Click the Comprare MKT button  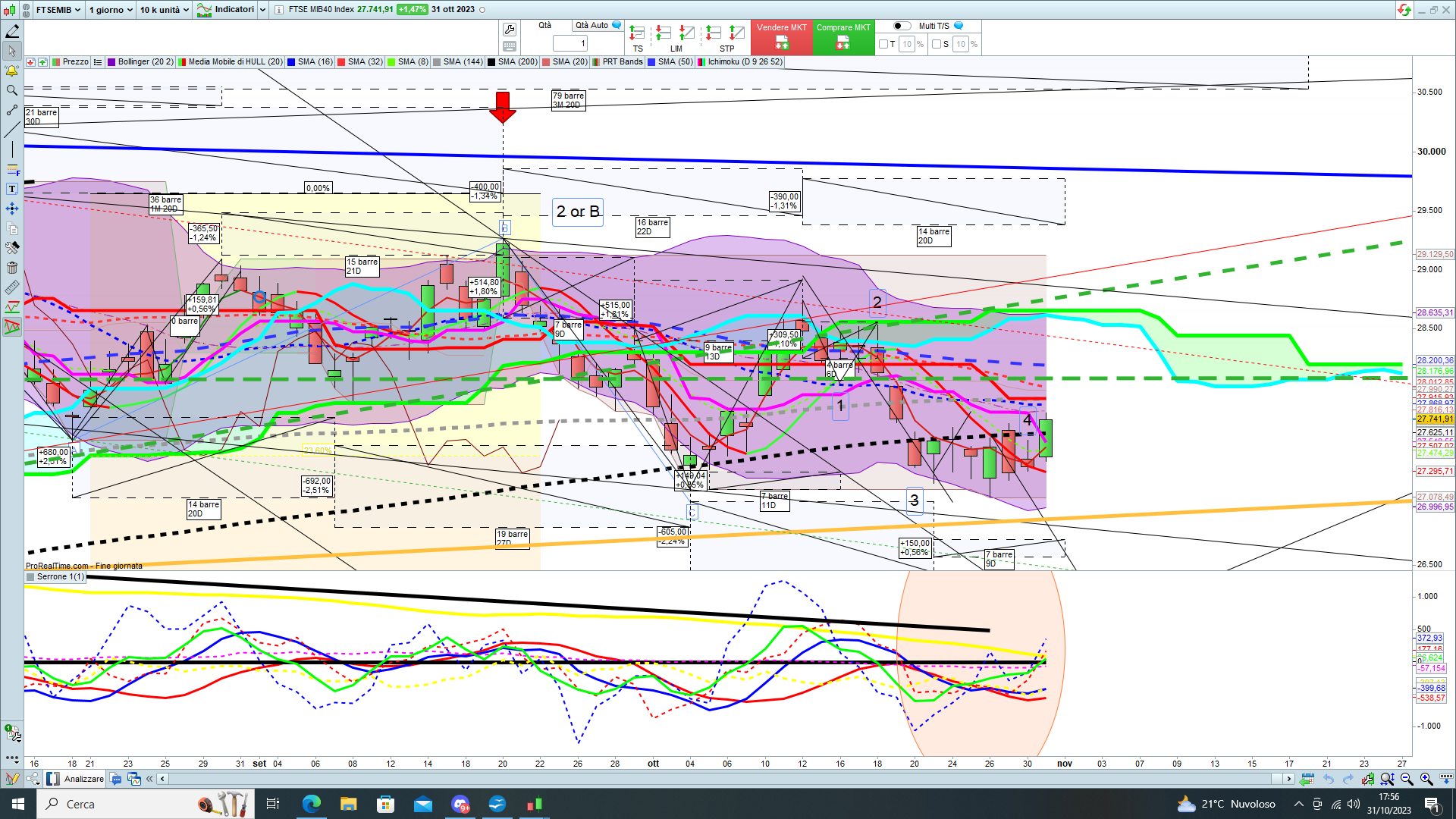pyautogui.click(x=843, y=37)
